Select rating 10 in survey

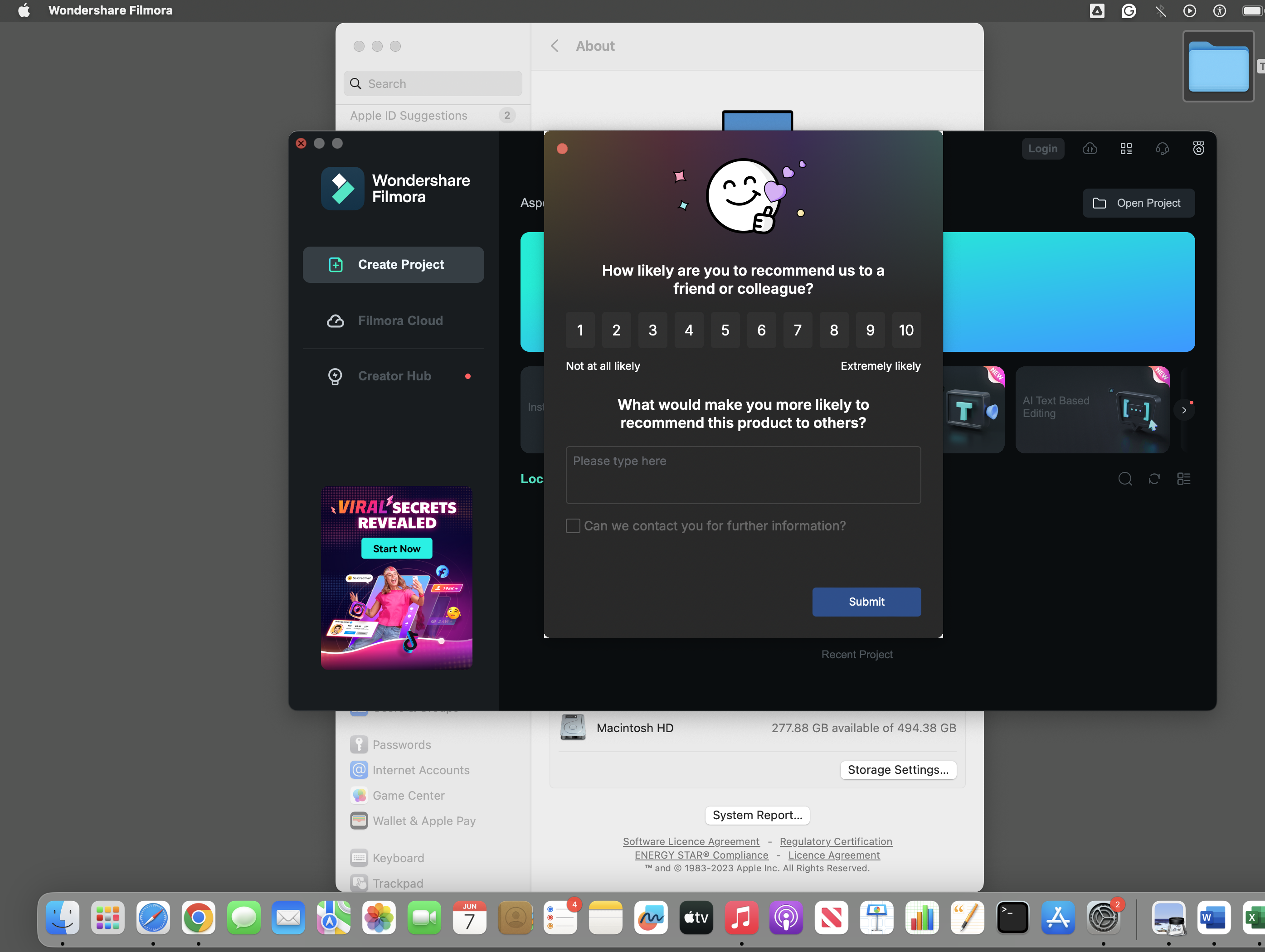tap(906, 330)
